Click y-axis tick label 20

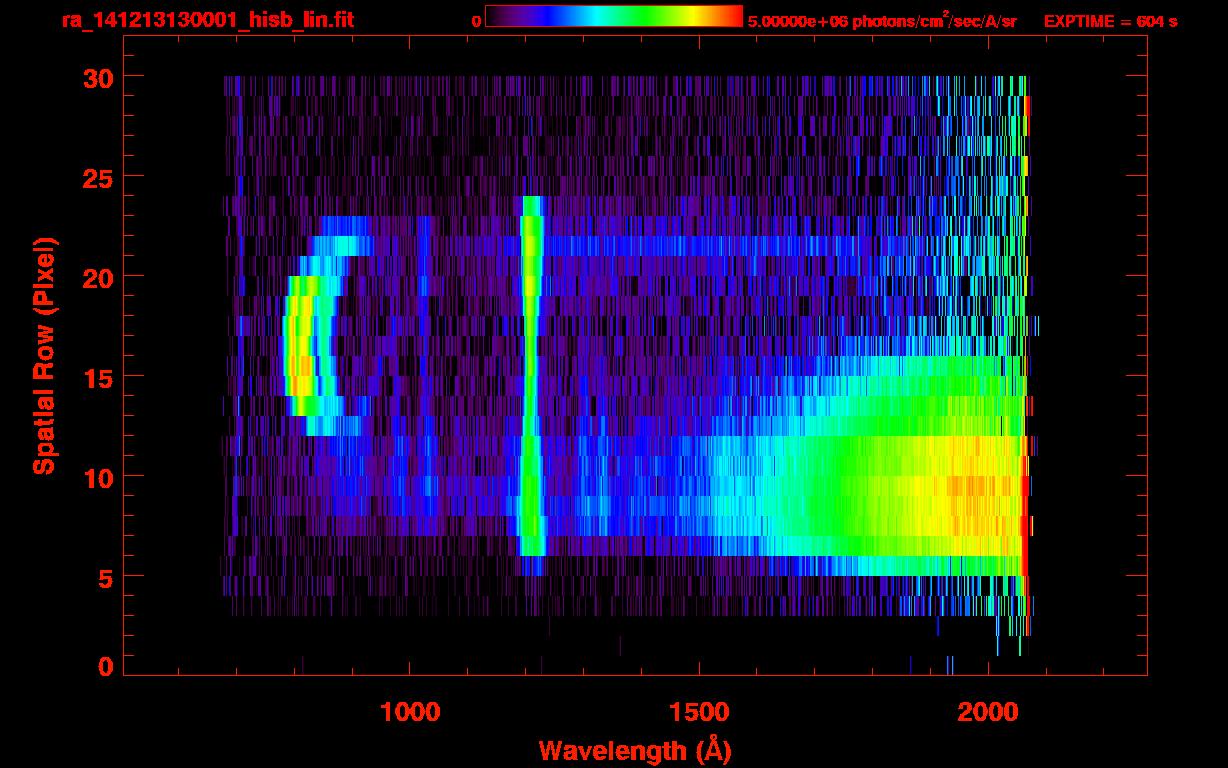pyautogui.click(x=98, y=277)
